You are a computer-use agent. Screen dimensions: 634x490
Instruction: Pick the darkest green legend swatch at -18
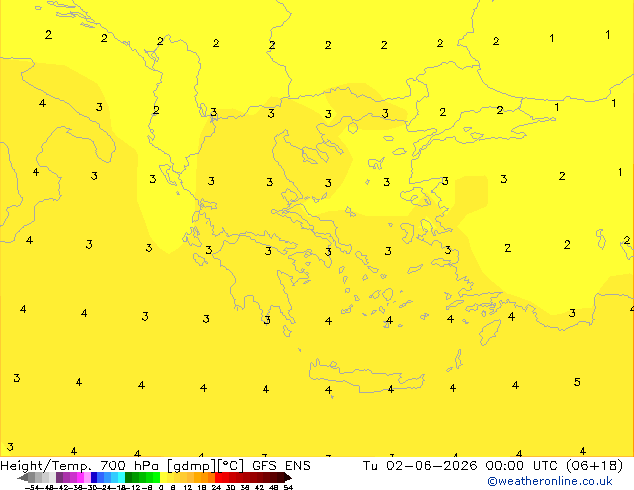128,477
